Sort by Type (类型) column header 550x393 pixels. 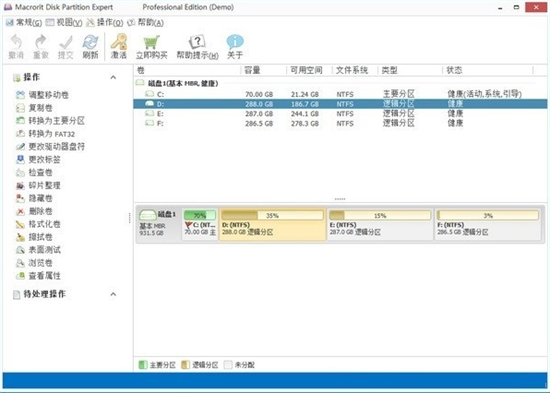point(410,71)
